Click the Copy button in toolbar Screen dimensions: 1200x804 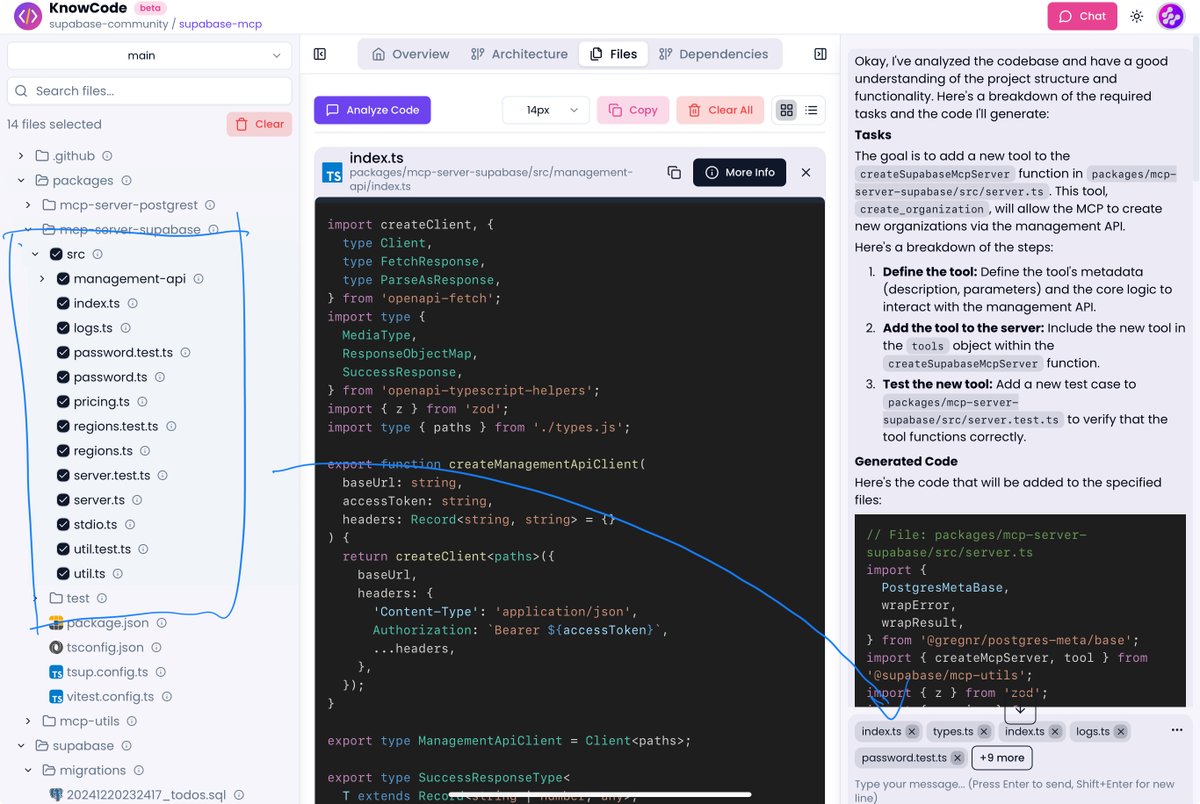[632, 110]
